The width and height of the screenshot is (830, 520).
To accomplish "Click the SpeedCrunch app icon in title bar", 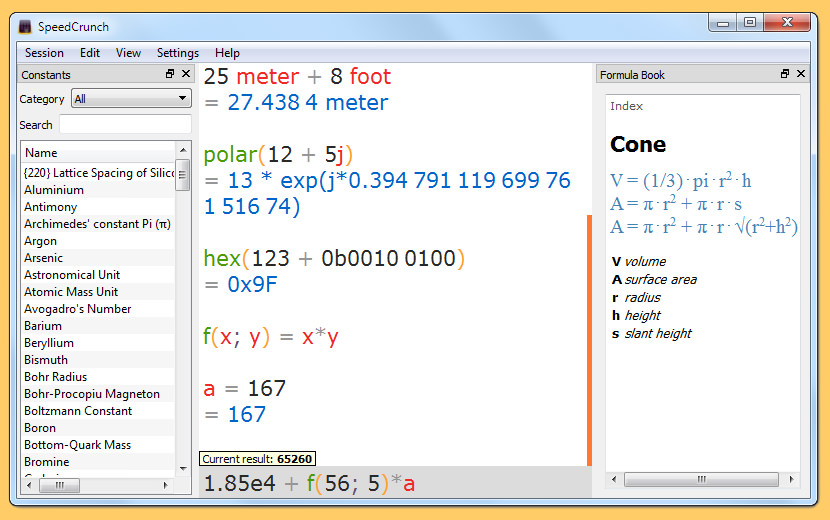I will click(25, 26).
